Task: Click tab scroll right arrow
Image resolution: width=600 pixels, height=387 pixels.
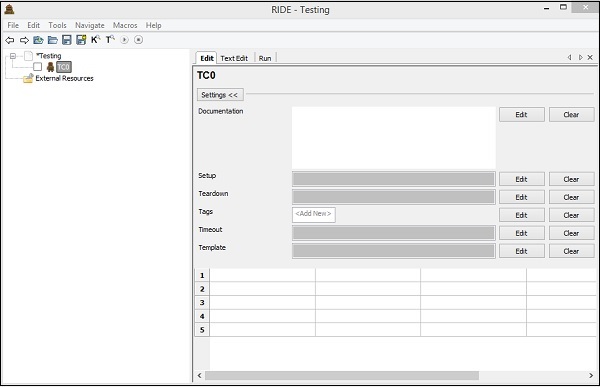Action: (x=580, y=57)
